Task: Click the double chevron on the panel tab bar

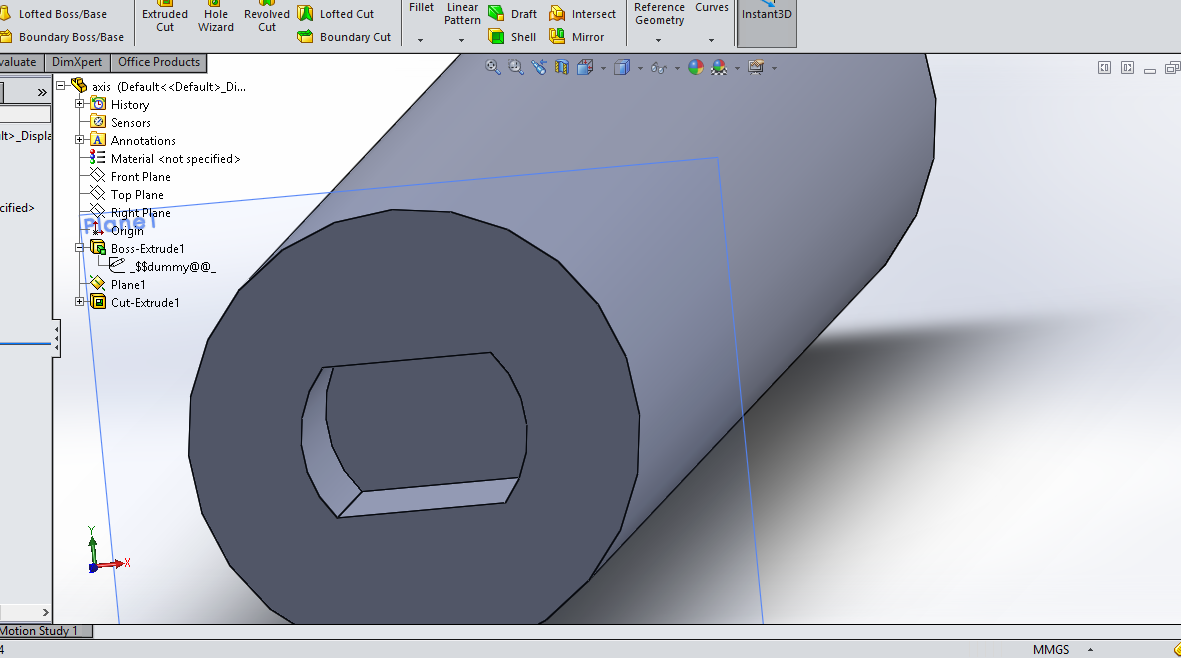Action: (x=42, y=93)
